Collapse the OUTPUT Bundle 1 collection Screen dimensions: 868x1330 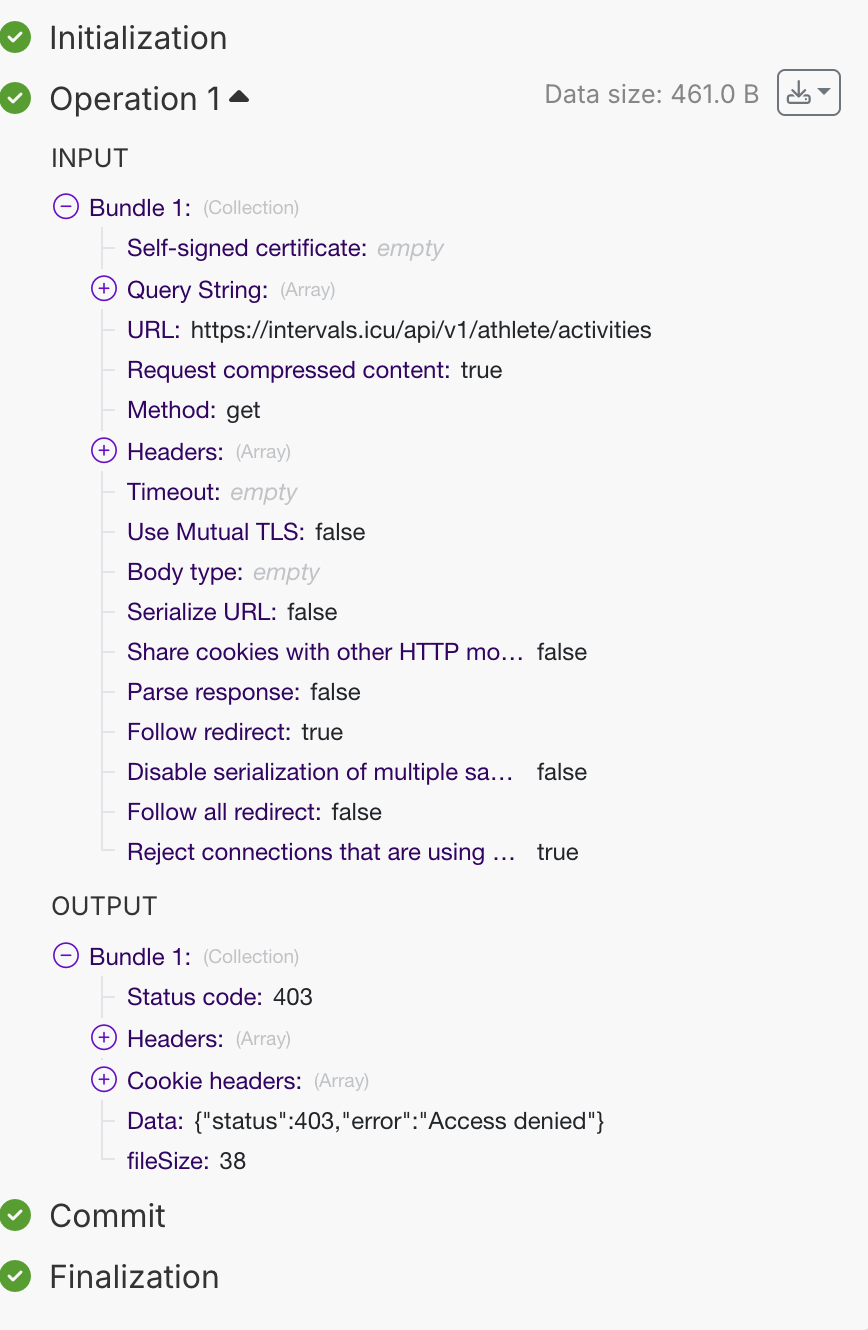coord(65,956)
